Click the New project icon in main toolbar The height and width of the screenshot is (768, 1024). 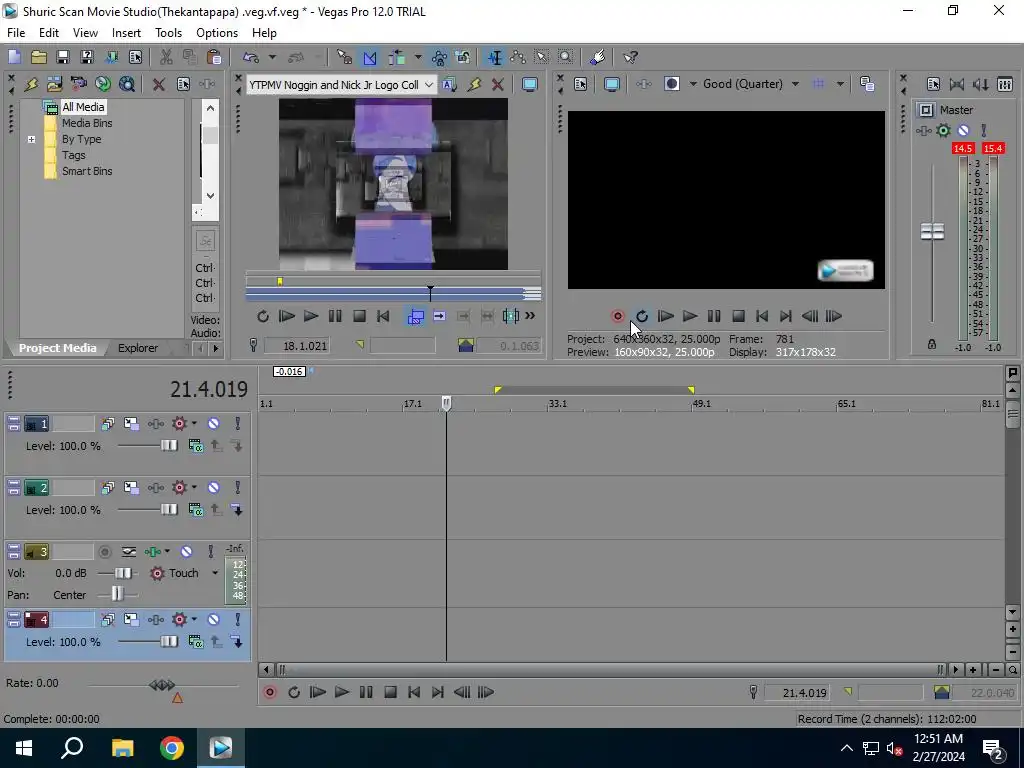[14, 57]
